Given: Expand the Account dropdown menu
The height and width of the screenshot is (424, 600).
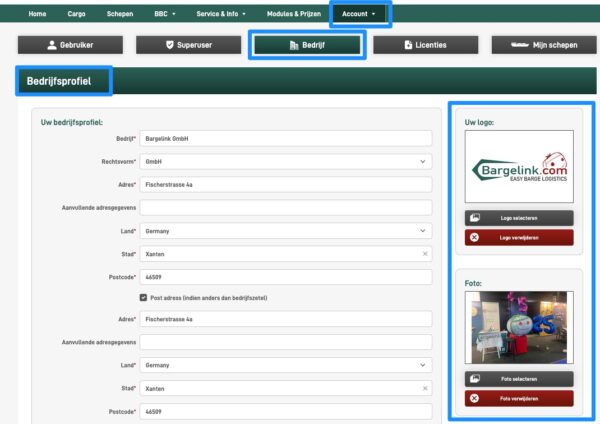Looking at the screenshot, I should pos(359,14).
